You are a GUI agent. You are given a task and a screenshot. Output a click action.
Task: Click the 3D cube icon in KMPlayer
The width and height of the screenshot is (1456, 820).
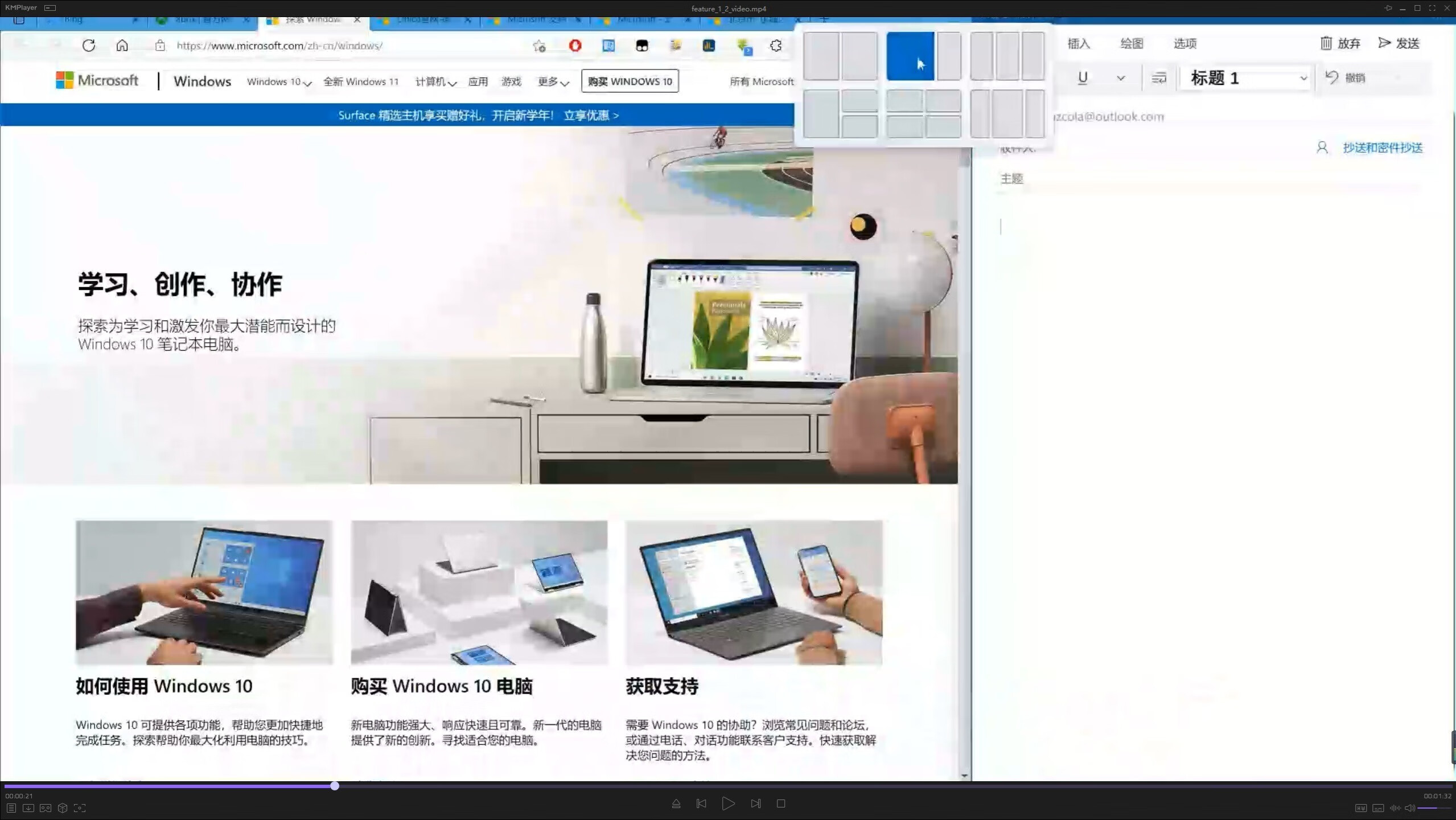[x=63, y=808]
